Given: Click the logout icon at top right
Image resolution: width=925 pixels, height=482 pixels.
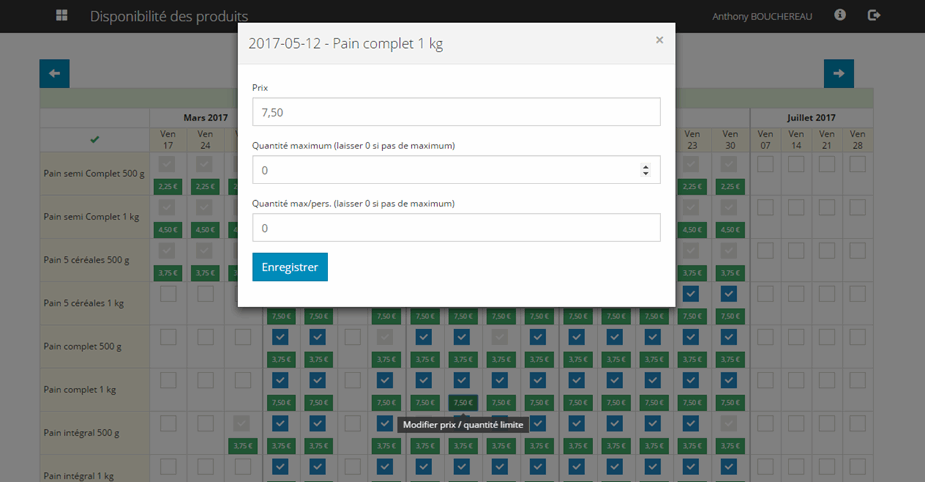Looking at the screenshot, I should point(874,16).
